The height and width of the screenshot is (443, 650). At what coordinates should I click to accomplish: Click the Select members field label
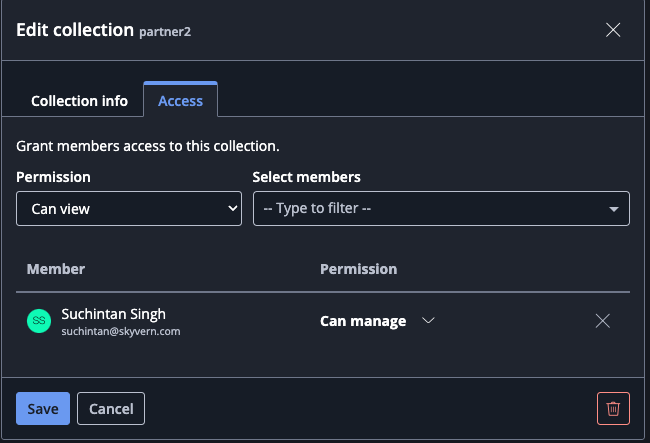[x=306, y=177]
